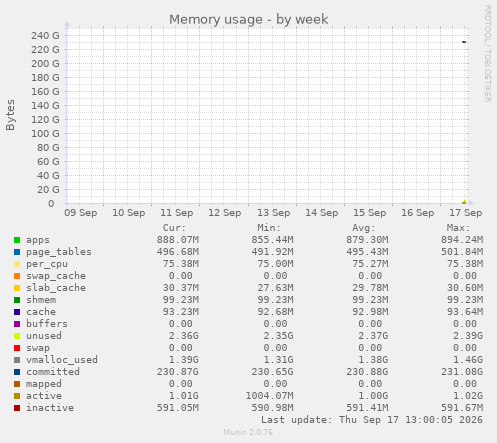Click the brown mapped legend swatch

point(17,384)
